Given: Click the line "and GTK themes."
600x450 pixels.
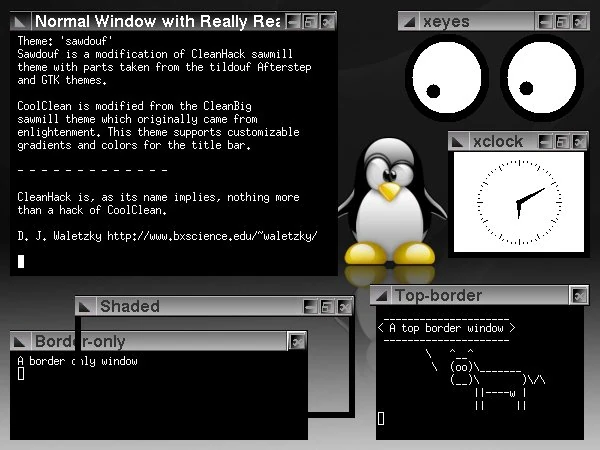Looking at the screenshot, I should point(62,80).
